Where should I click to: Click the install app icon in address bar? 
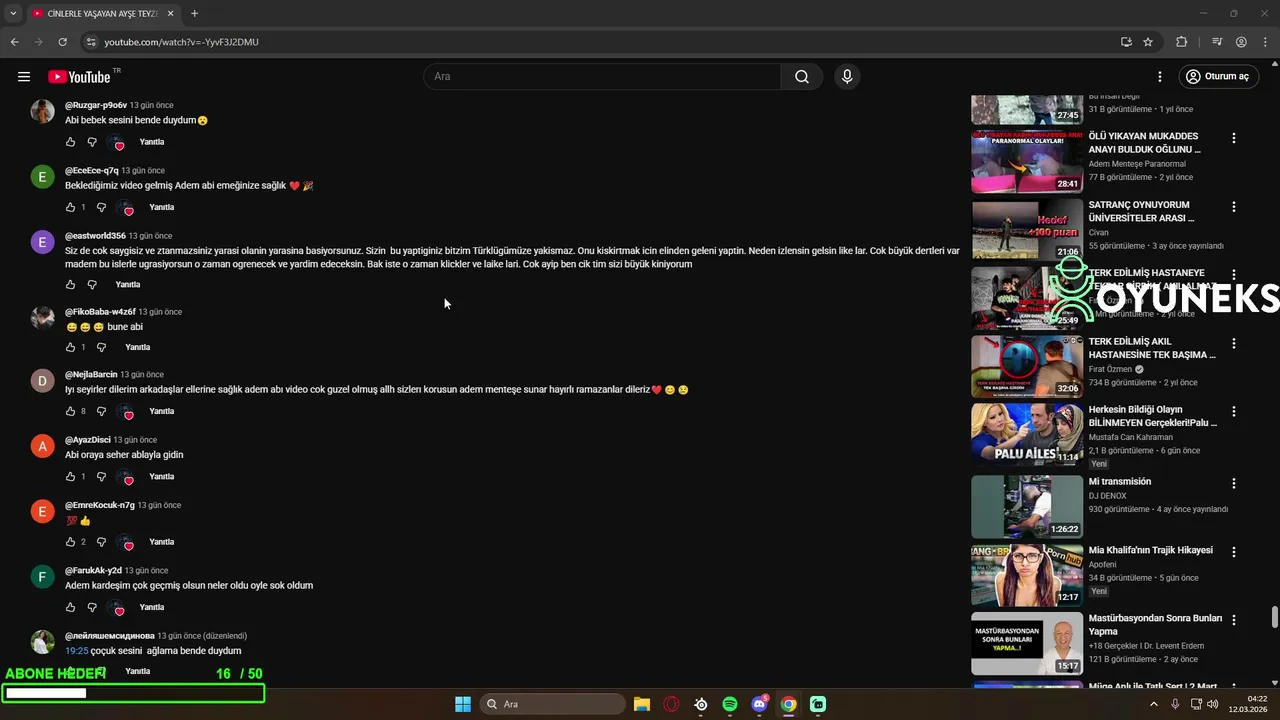[1126, 42]
